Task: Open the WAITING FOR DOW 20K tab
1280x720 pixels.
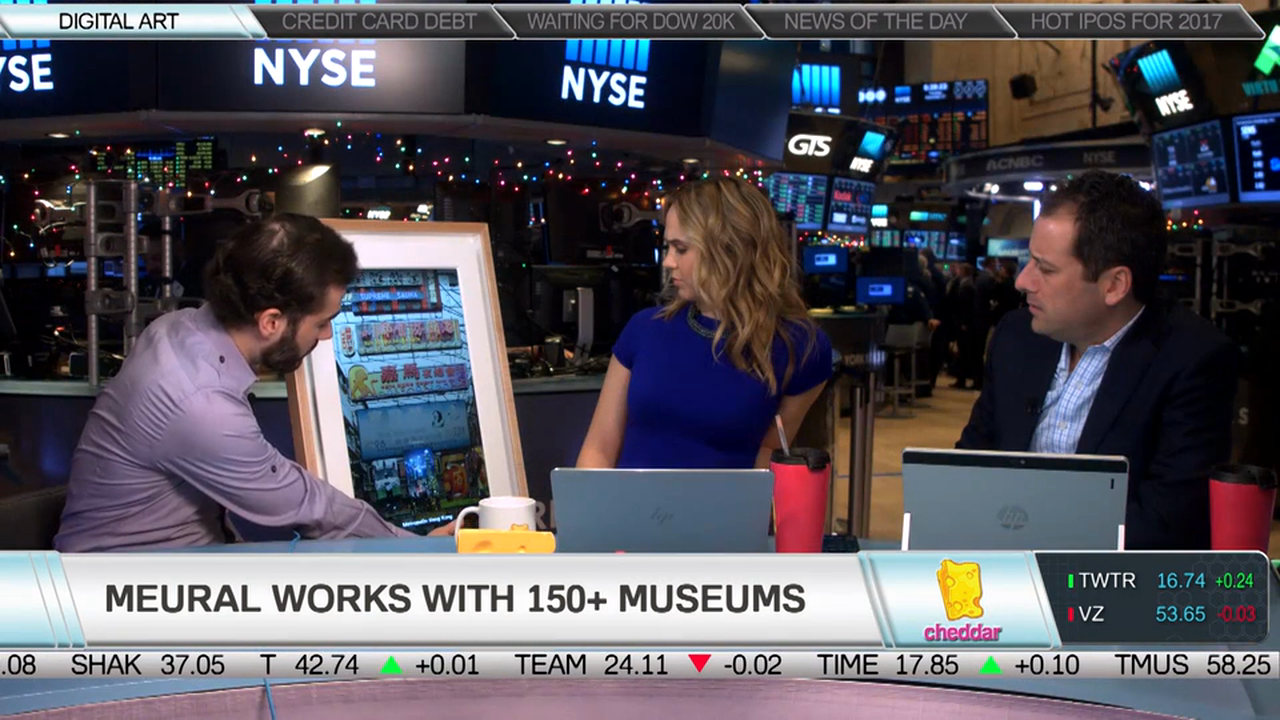Action: (x=629, y=21)
